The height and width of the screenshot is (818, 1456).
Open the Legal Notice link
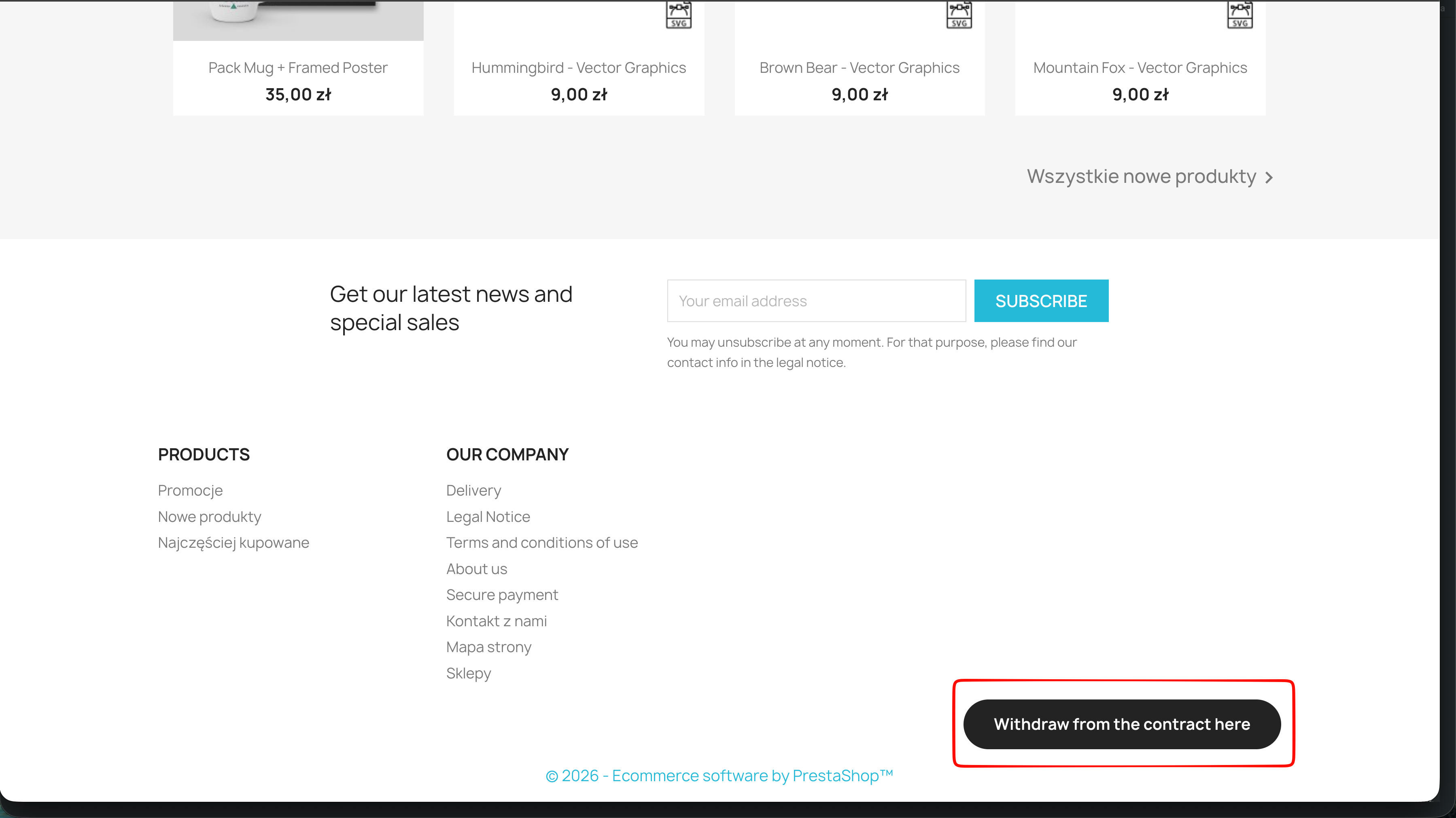click(488, 516)
